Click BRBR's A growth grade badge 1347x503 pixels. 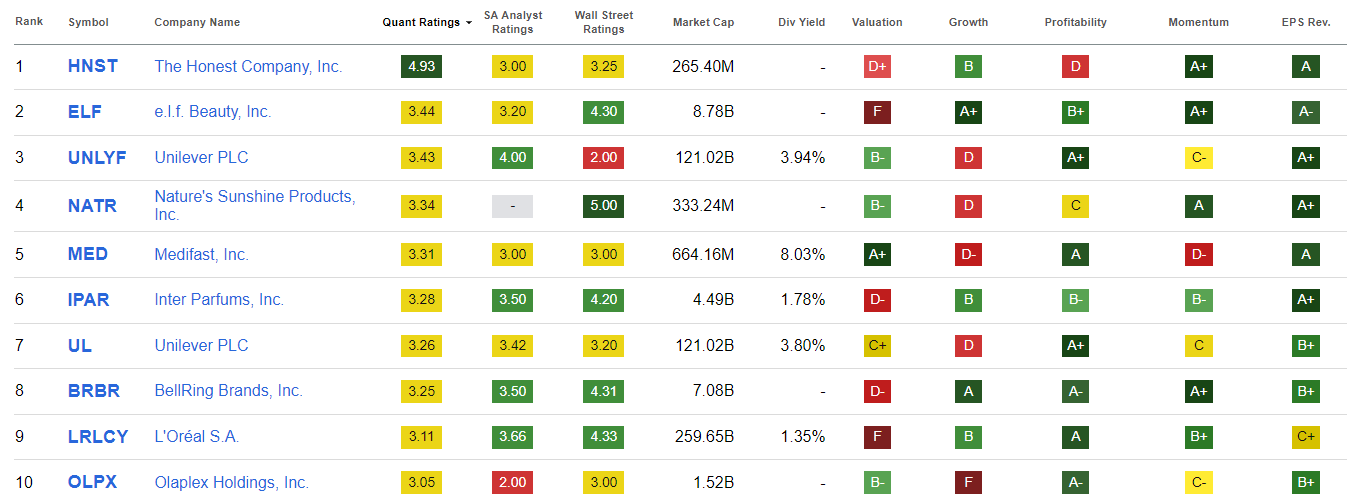(x=967, y=391)
